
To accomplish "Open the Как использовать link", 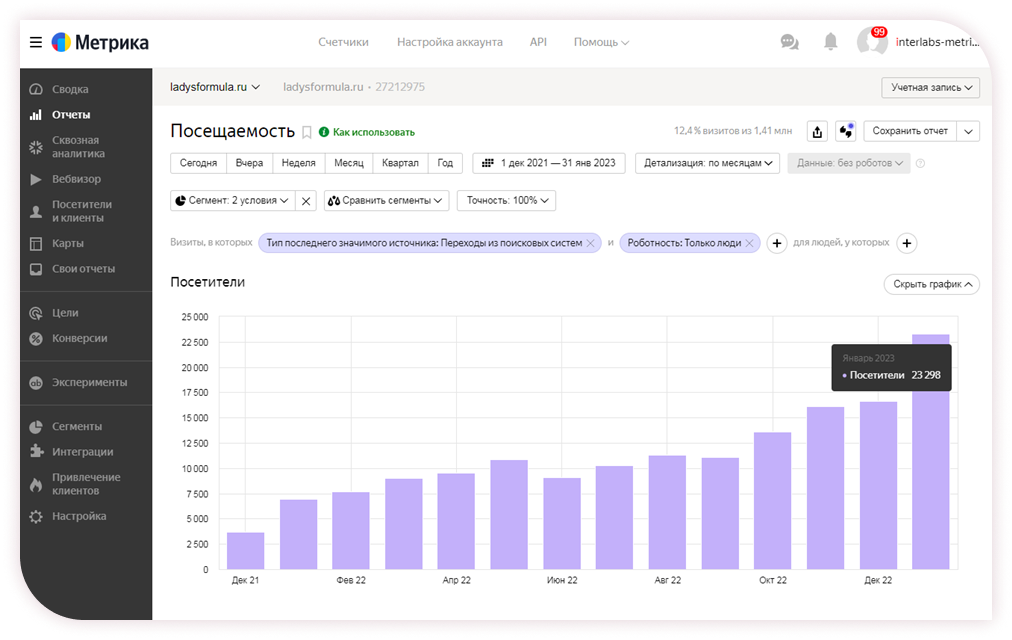I will point(367,132).
